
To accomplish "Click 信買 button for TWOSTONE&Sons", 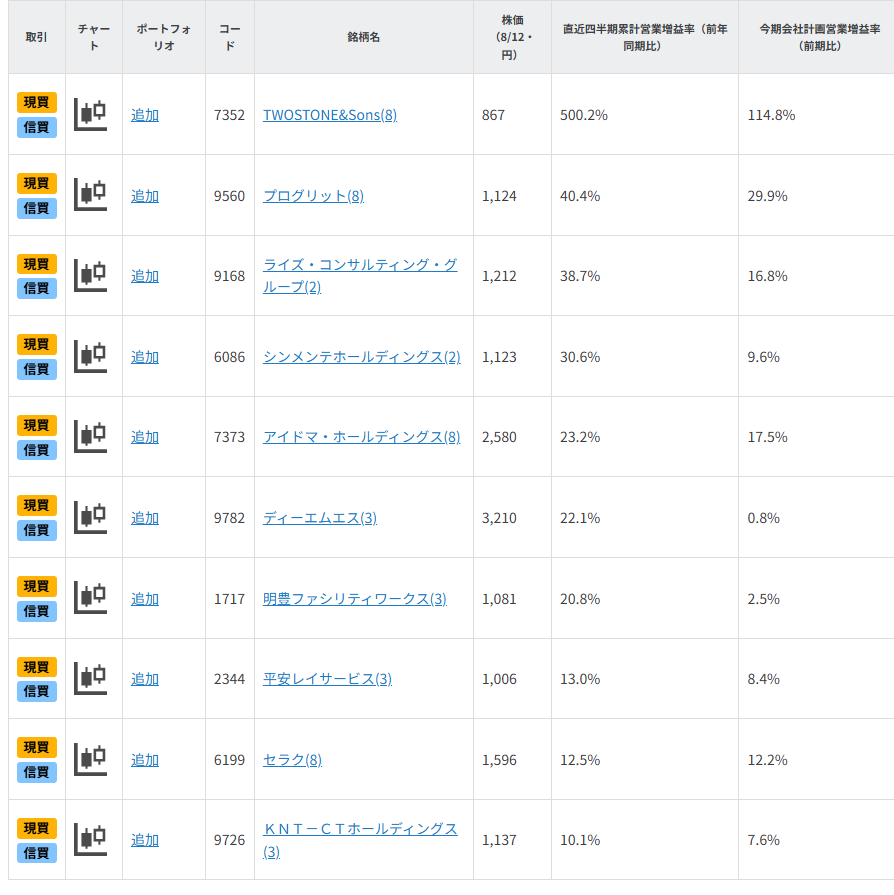I will (37, 127).
